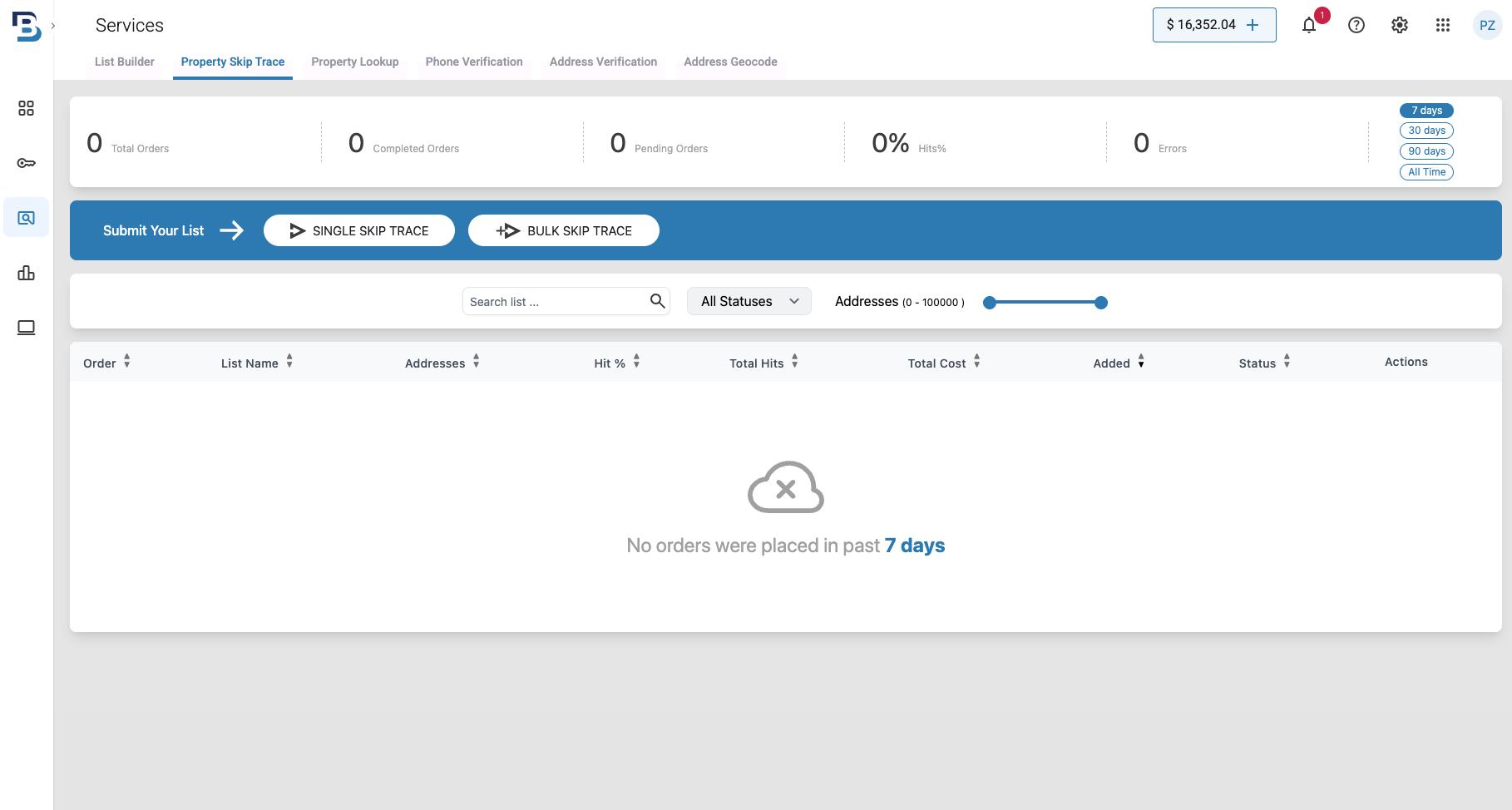Select the All Time range filter
Image resolution: width=1512 pixels, height=810 pixels.
click(x=1426, y=172)
